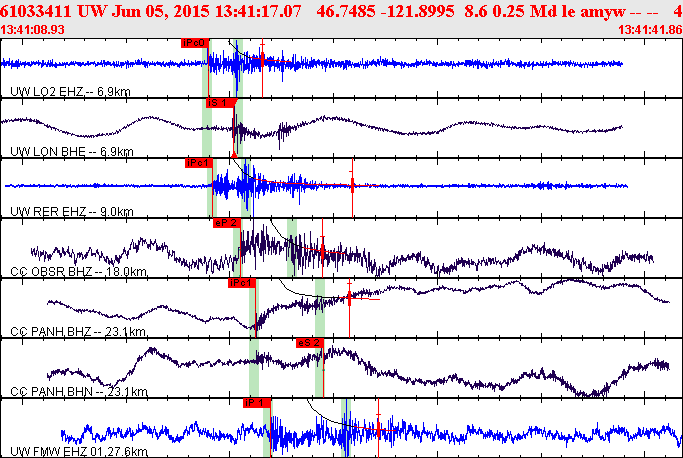Click the CC PANH BHN -- 23.1km station label
This screenshot has height=458, width=683.
tap(79, 392)
